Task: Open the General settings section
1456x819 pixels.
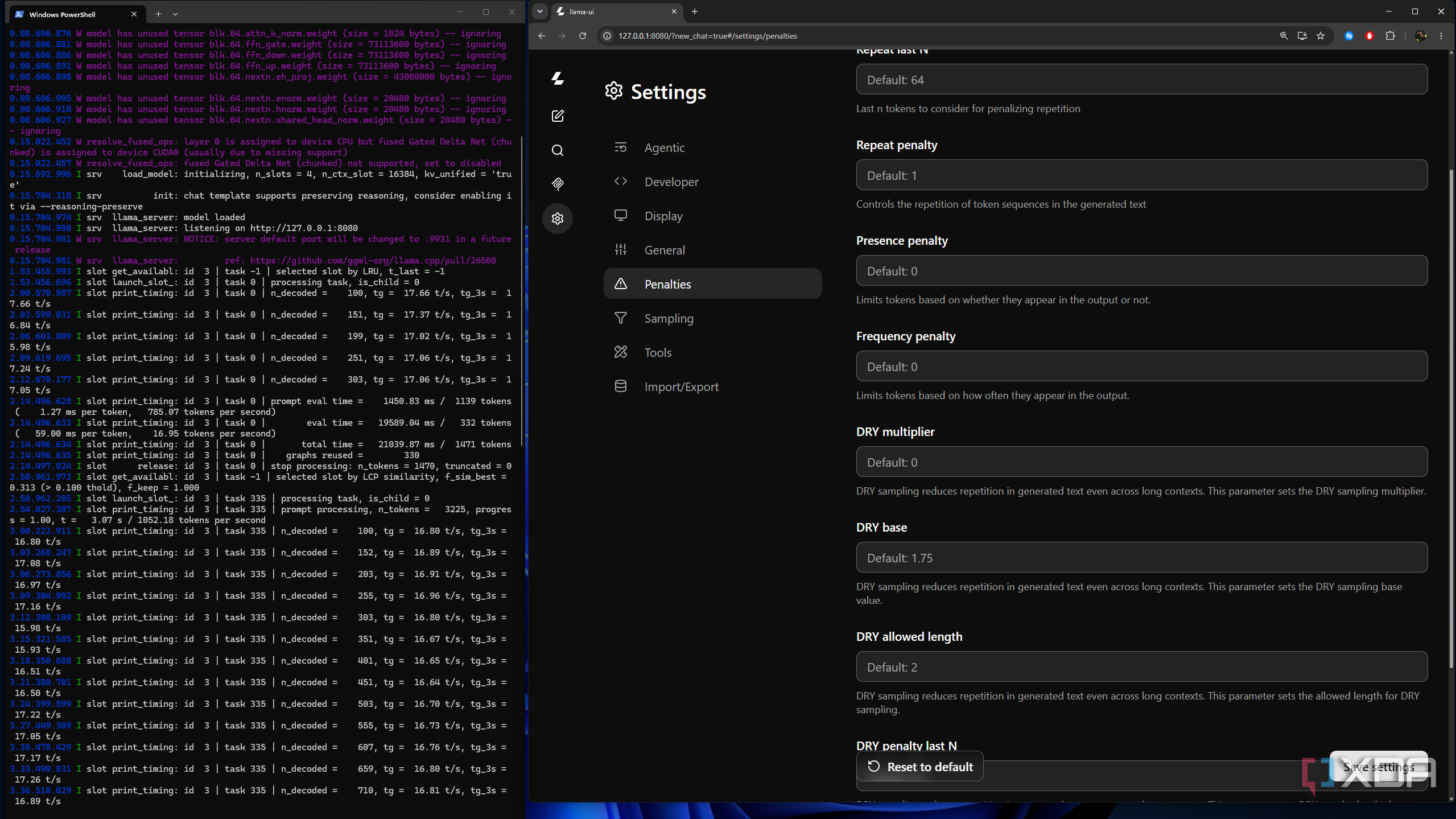Action: point(712,250)
